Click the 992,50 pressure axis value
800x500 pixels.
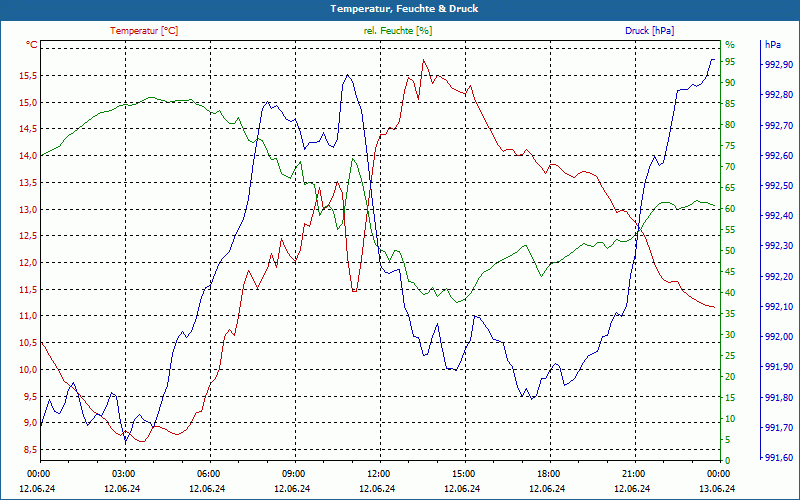point(779,186)
